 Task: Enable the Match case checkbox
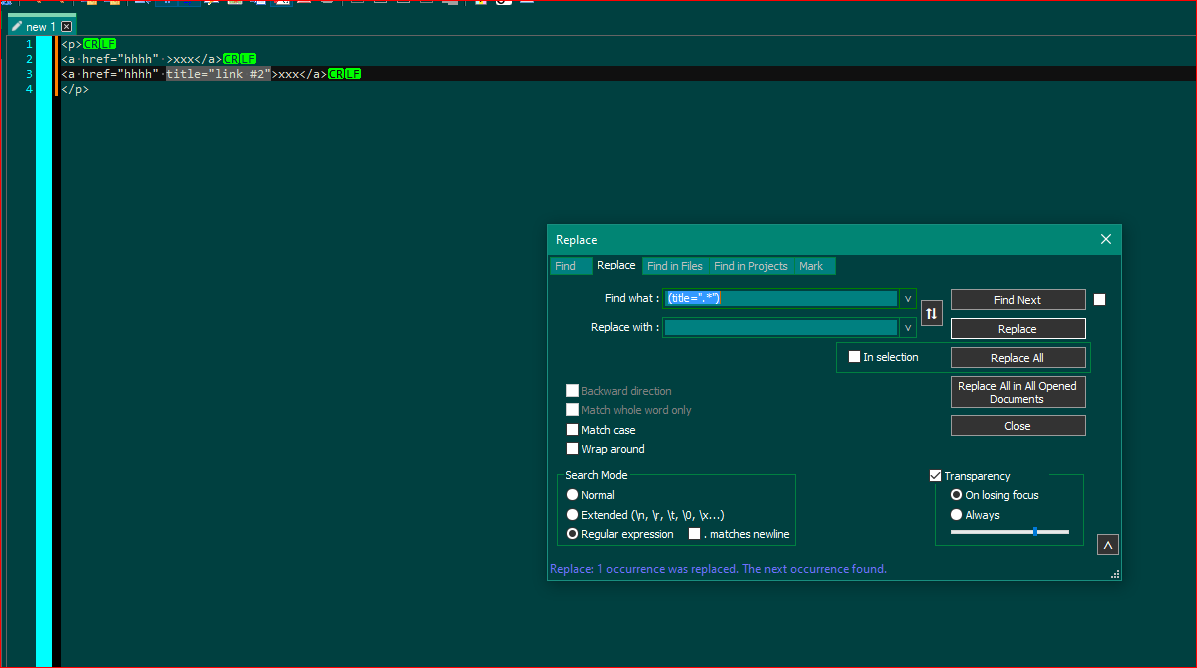(x=572, y=430)
